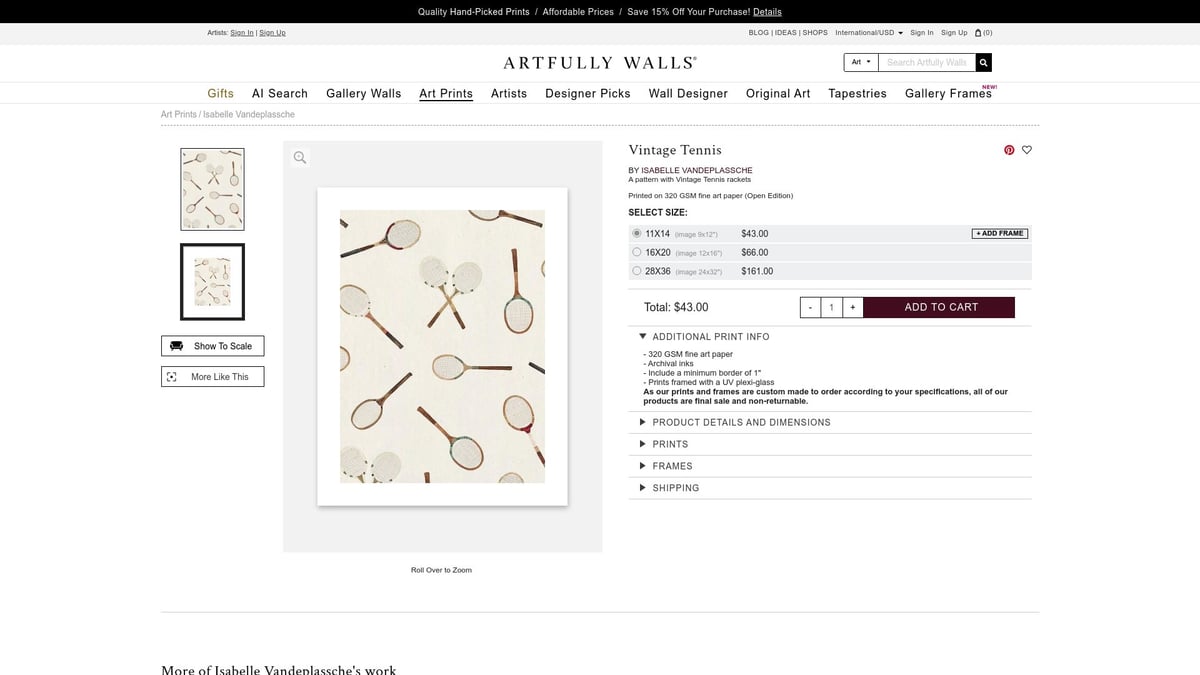Image resolution: width=1200 pixels, height=675 pixels.
Task: Open the zoom magnifier above the artwork
Action: (x=300, y=157)
